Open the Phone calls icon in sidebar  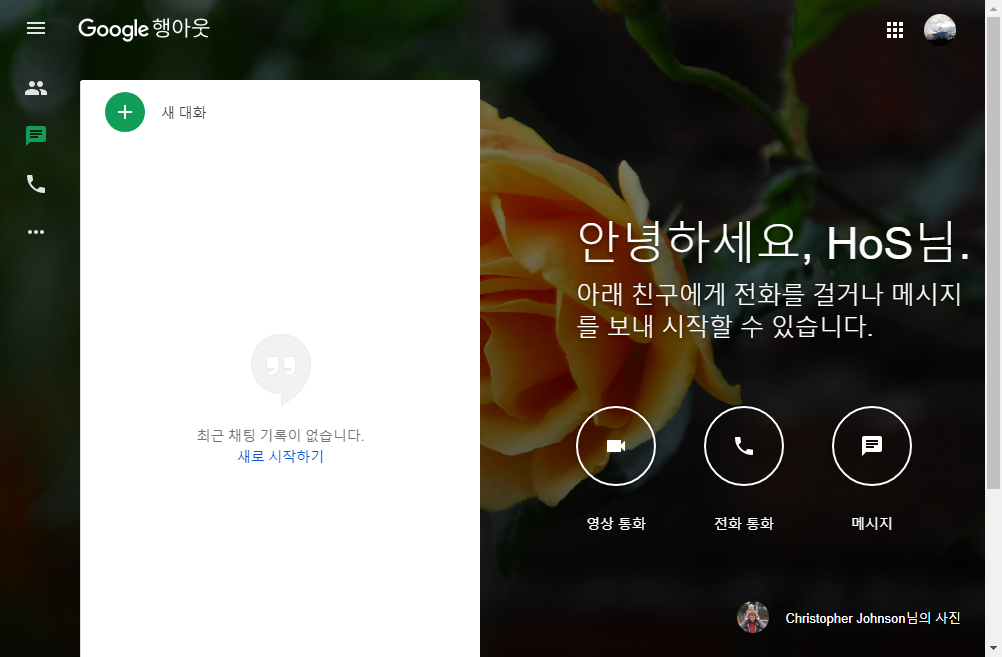coord(36,184)
